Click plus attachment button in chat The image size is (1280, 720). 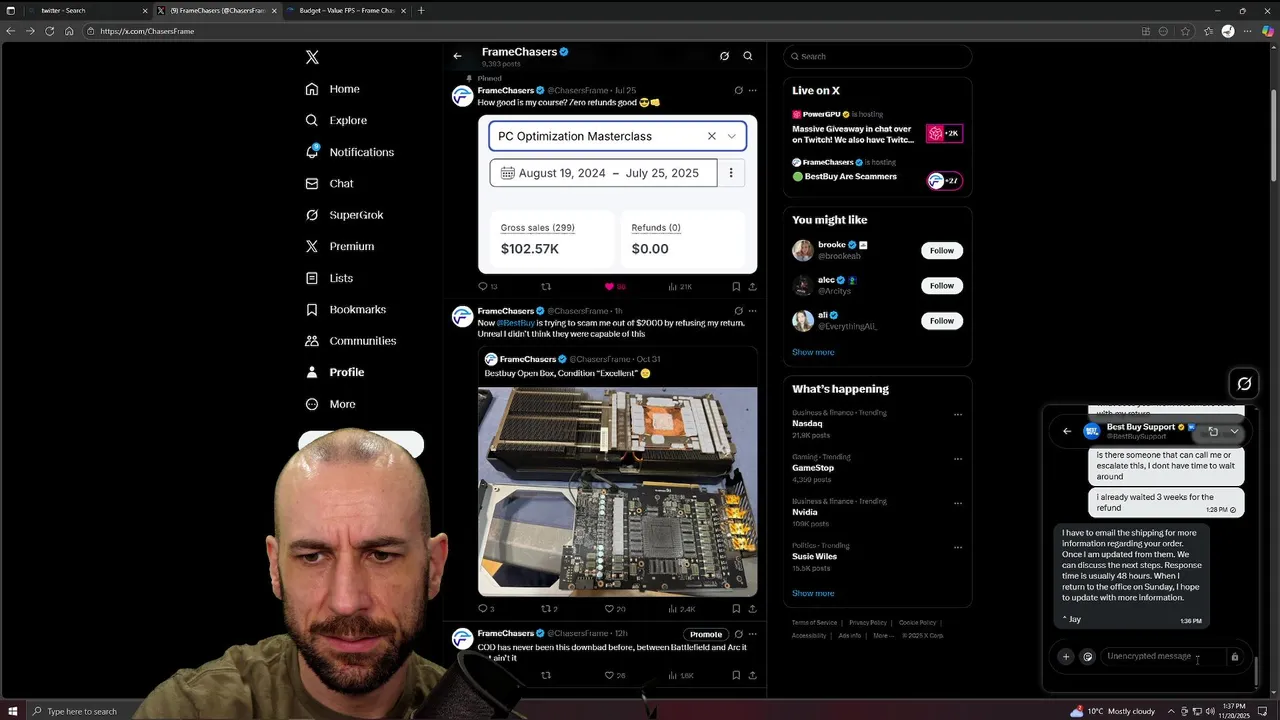pos(1065,657)
